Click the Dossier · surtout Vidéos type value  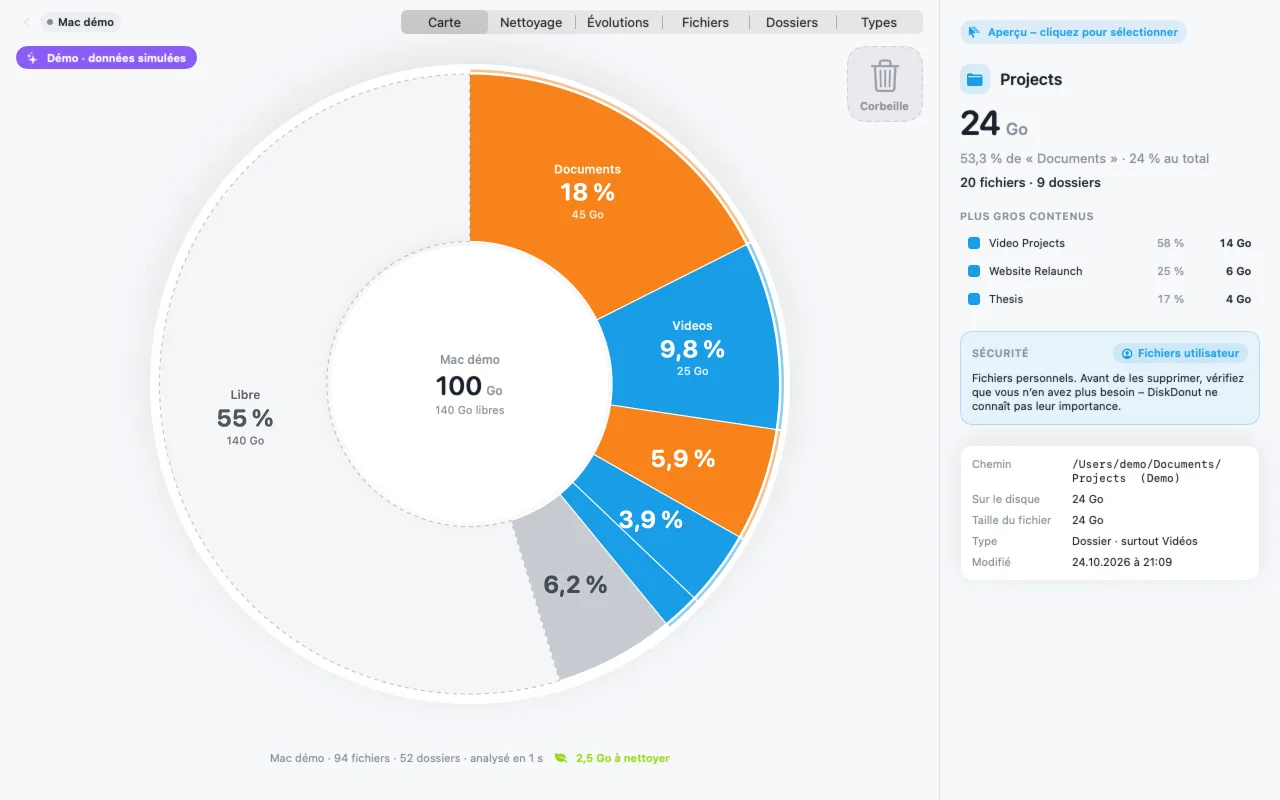pyautogui.click(x=1134, y=541)
